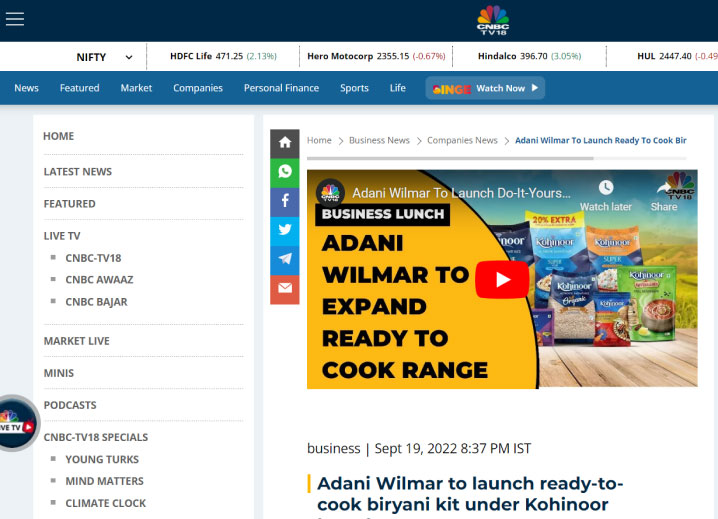Image resolution: width=718 pixels, height=519 pixels.
Task: Go to the Market tab
Action: click(x=136, y=88)
